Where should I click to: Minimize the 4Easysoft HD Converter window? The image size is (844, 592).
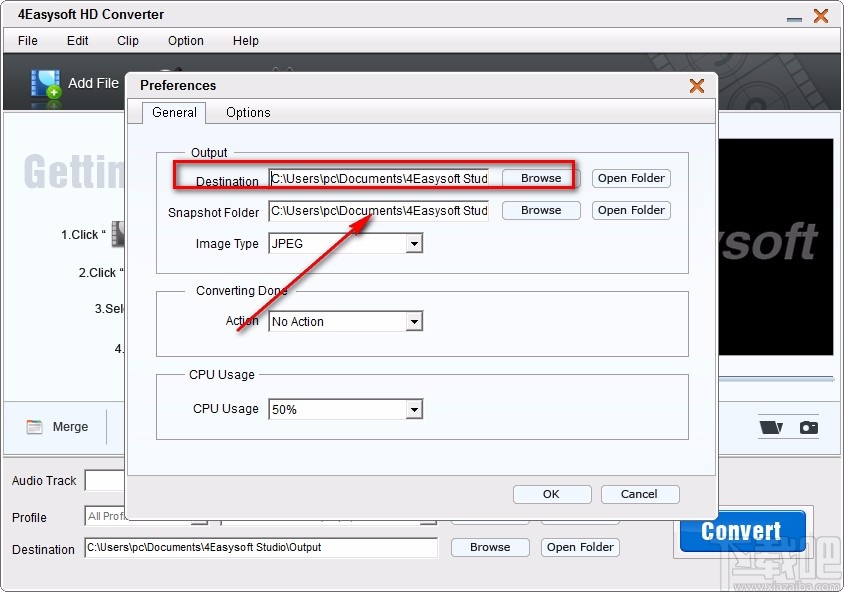794,19
